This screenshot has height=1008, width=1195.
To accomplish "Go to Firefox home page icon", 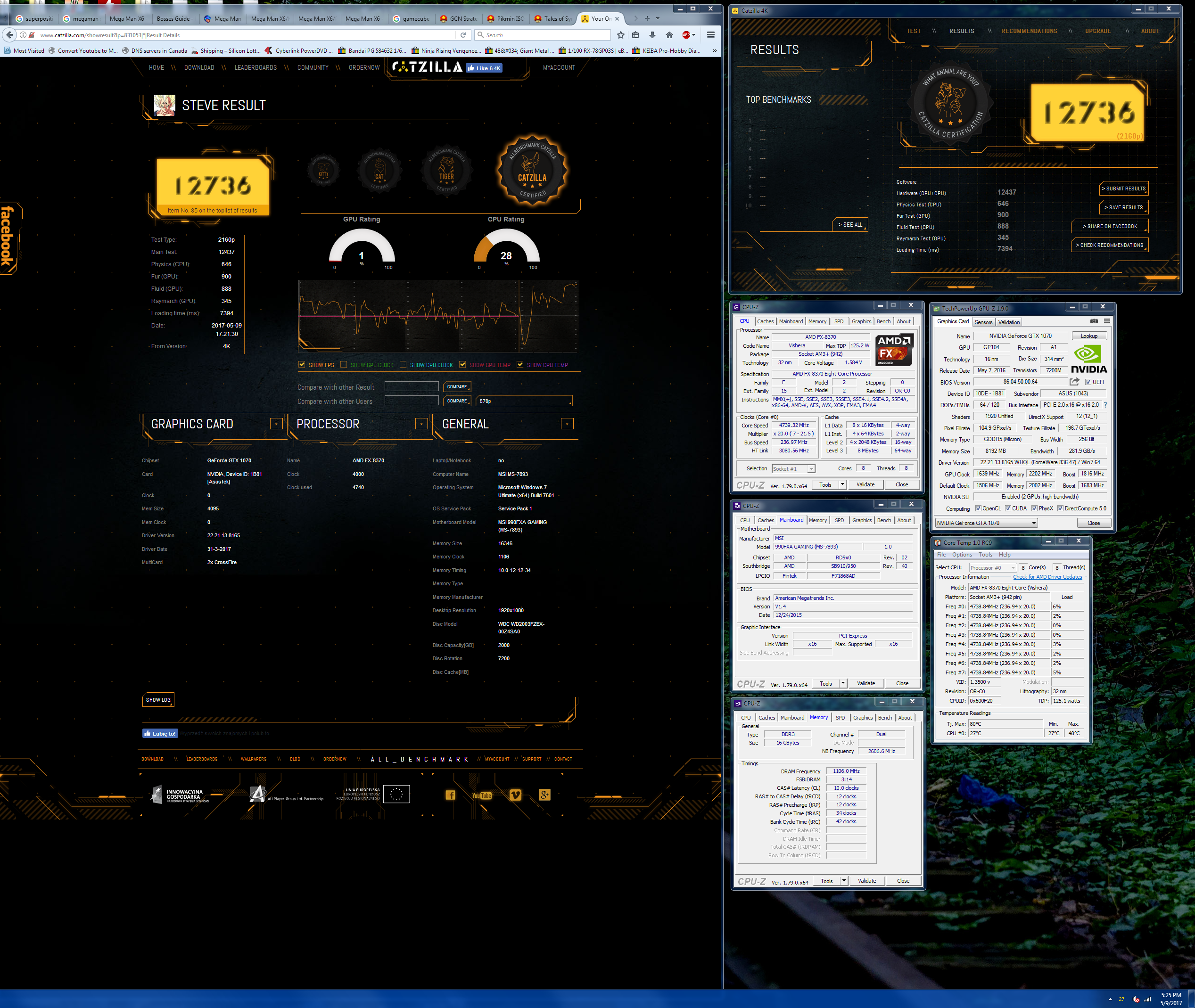I will pos(669,35).
